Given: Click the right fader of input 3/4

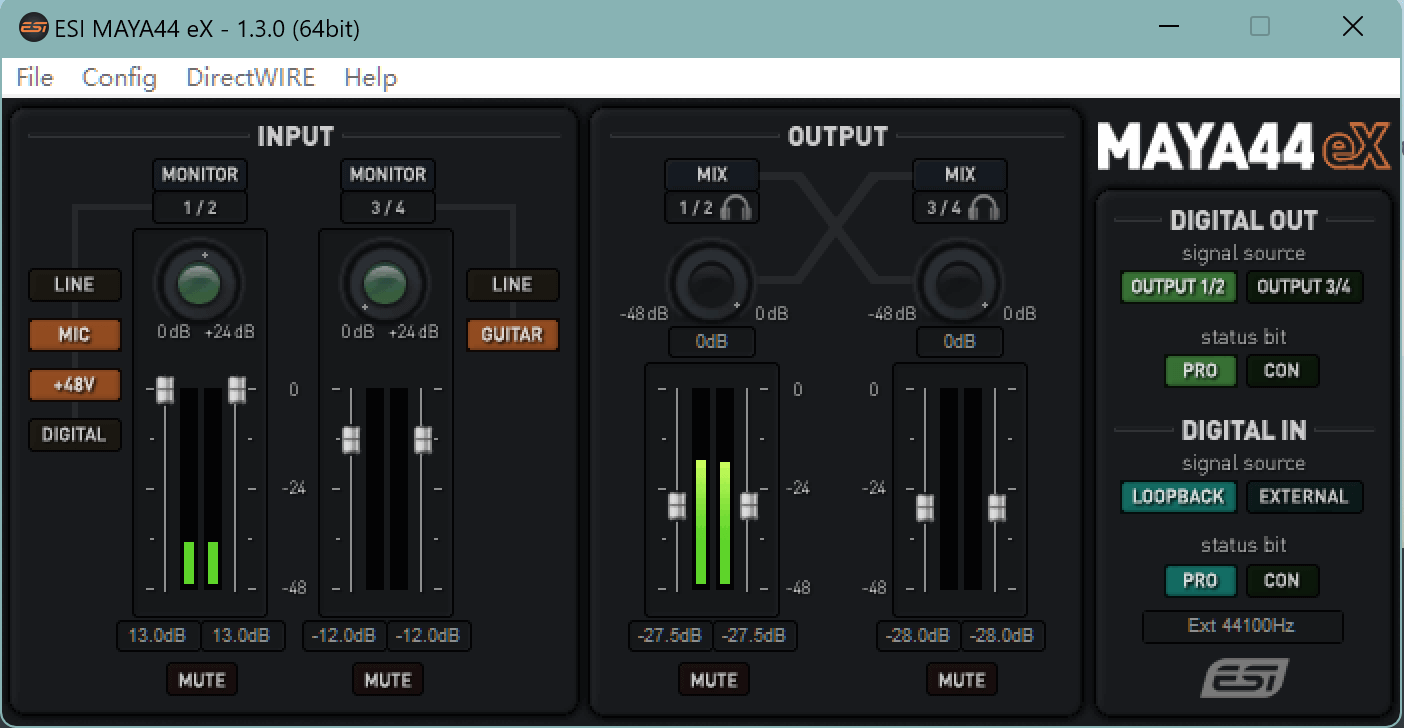Looking at the screenshot, I should tap(423, 439).
